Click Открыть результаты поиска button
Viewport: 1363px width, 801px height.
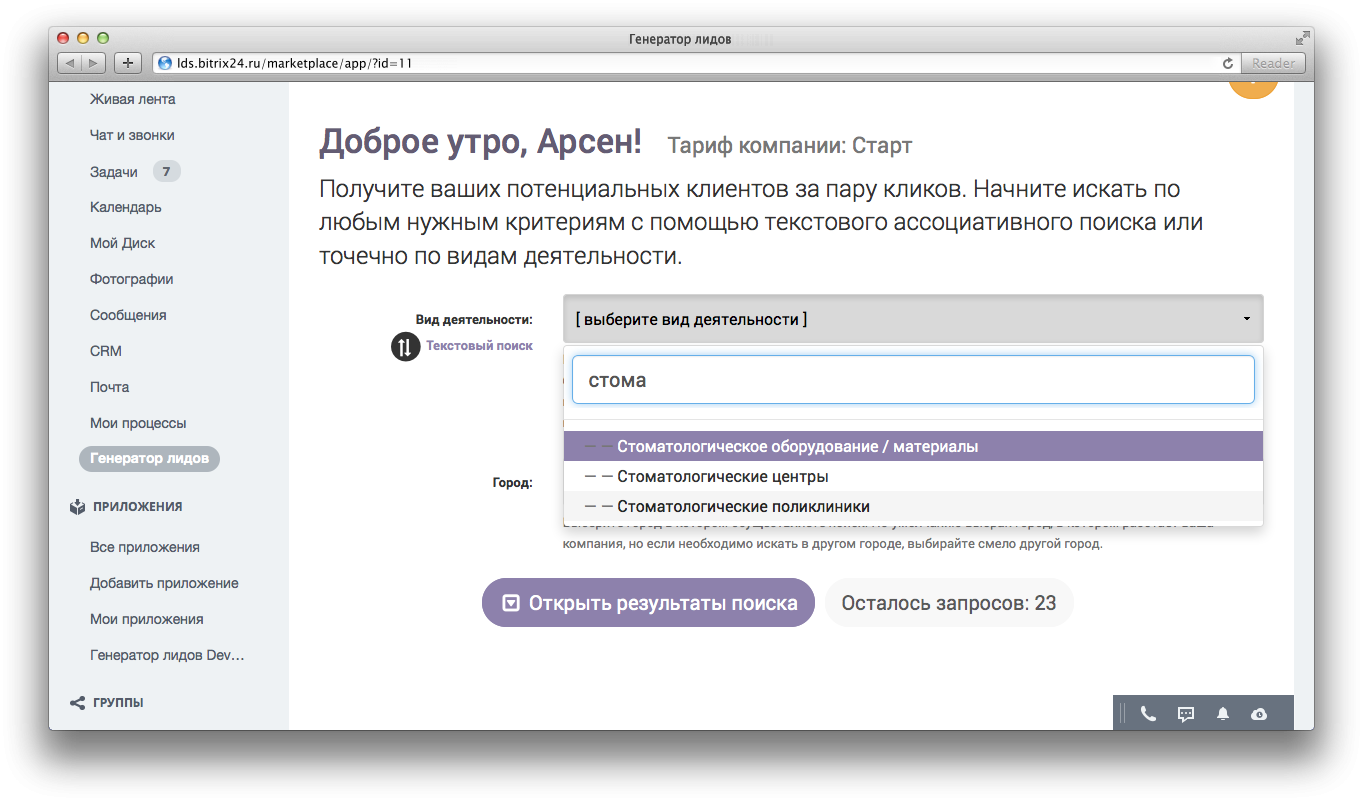pyautogui.click(x=648, y=603)
